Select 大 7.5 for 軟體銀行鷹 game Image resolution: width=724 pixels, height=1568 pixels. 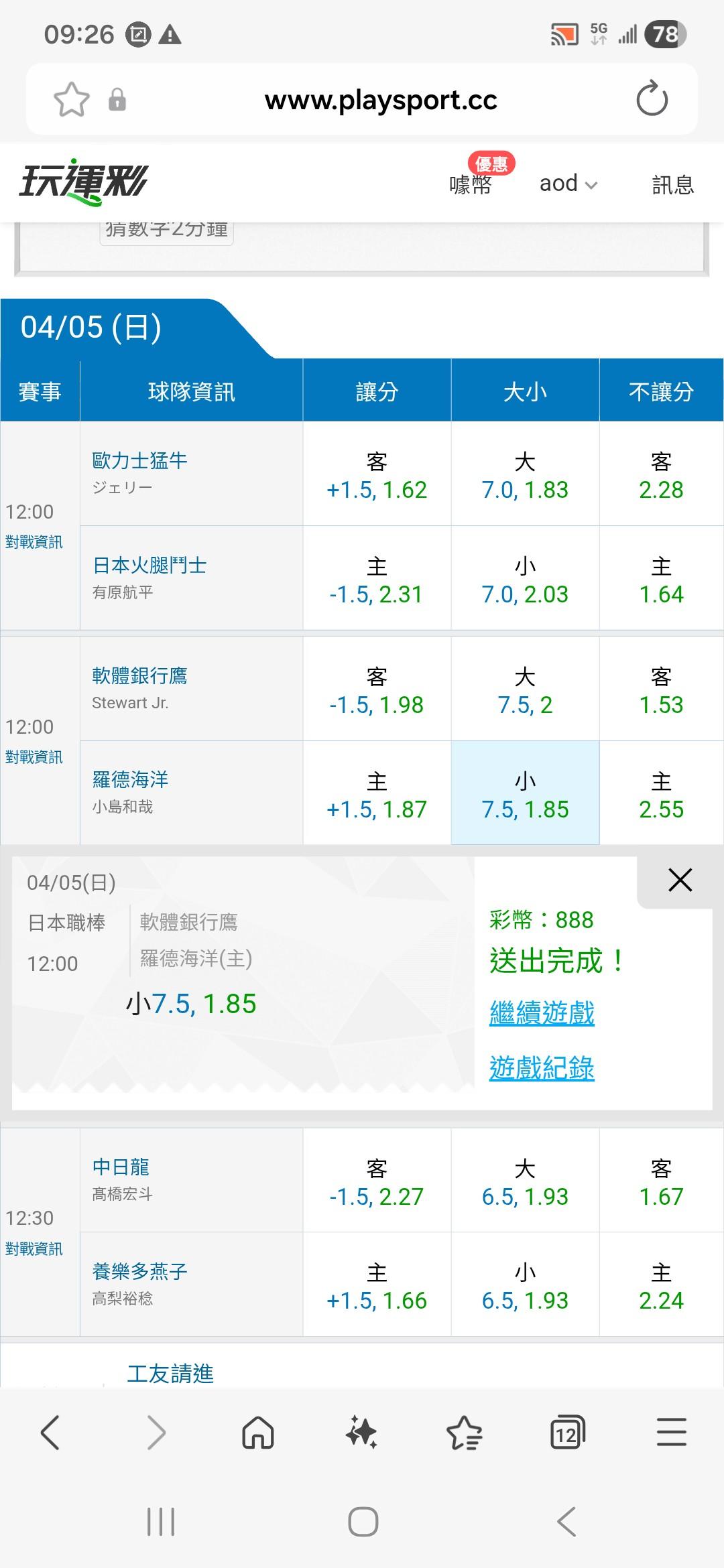pyautogui.click(x=525, y=690)
